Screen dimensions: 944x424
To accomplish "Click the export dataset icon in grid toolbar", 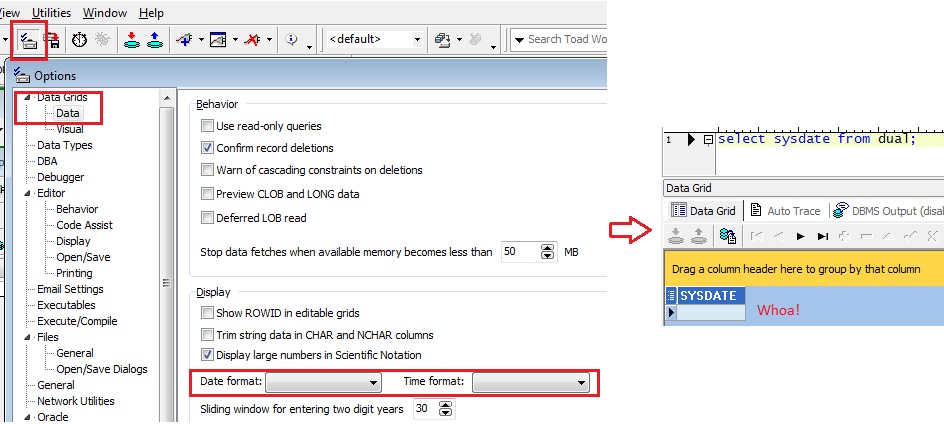I will (728, 236).
